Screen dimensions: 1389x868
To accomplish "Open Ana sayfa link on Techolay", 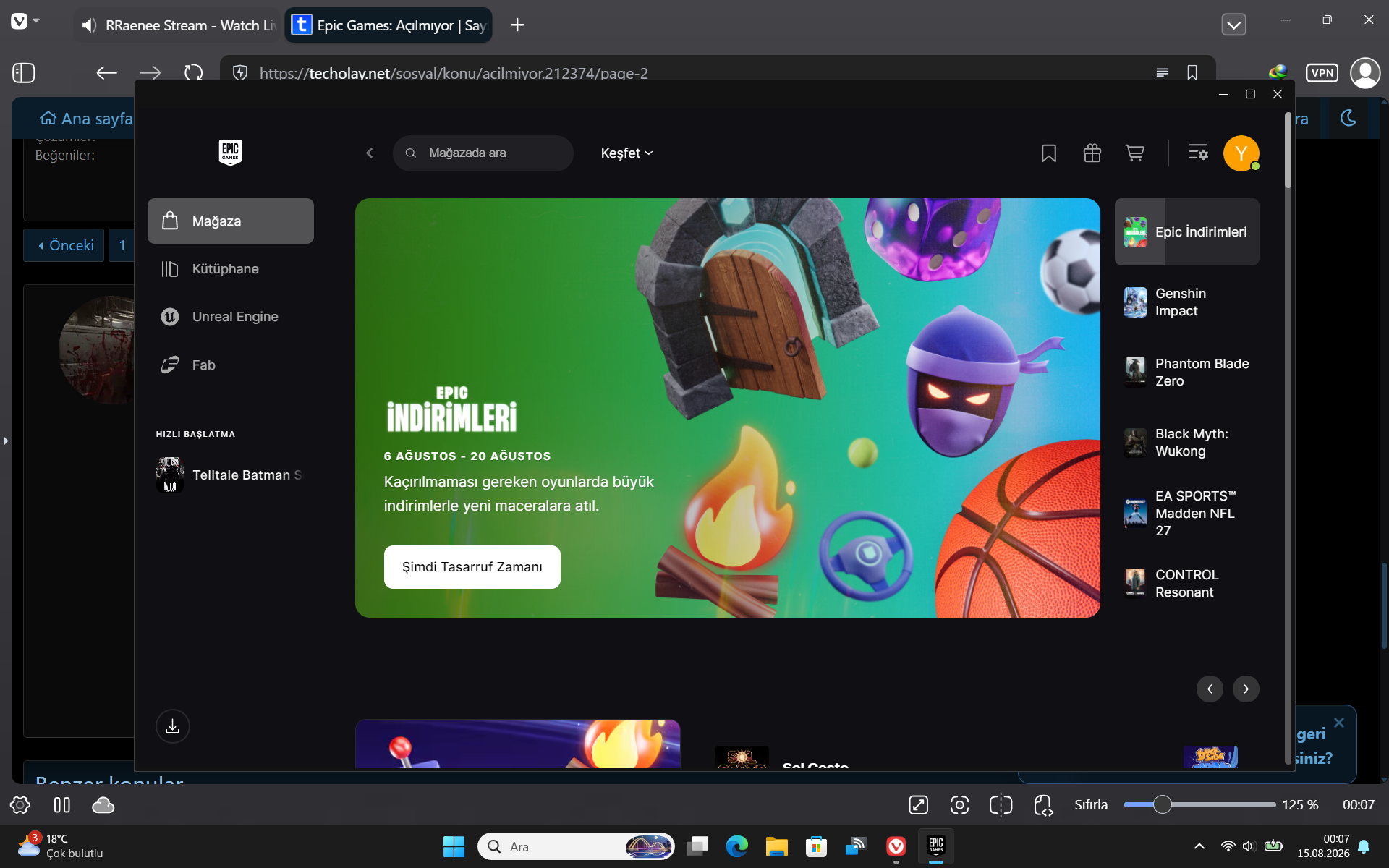I will click(86, 119).
